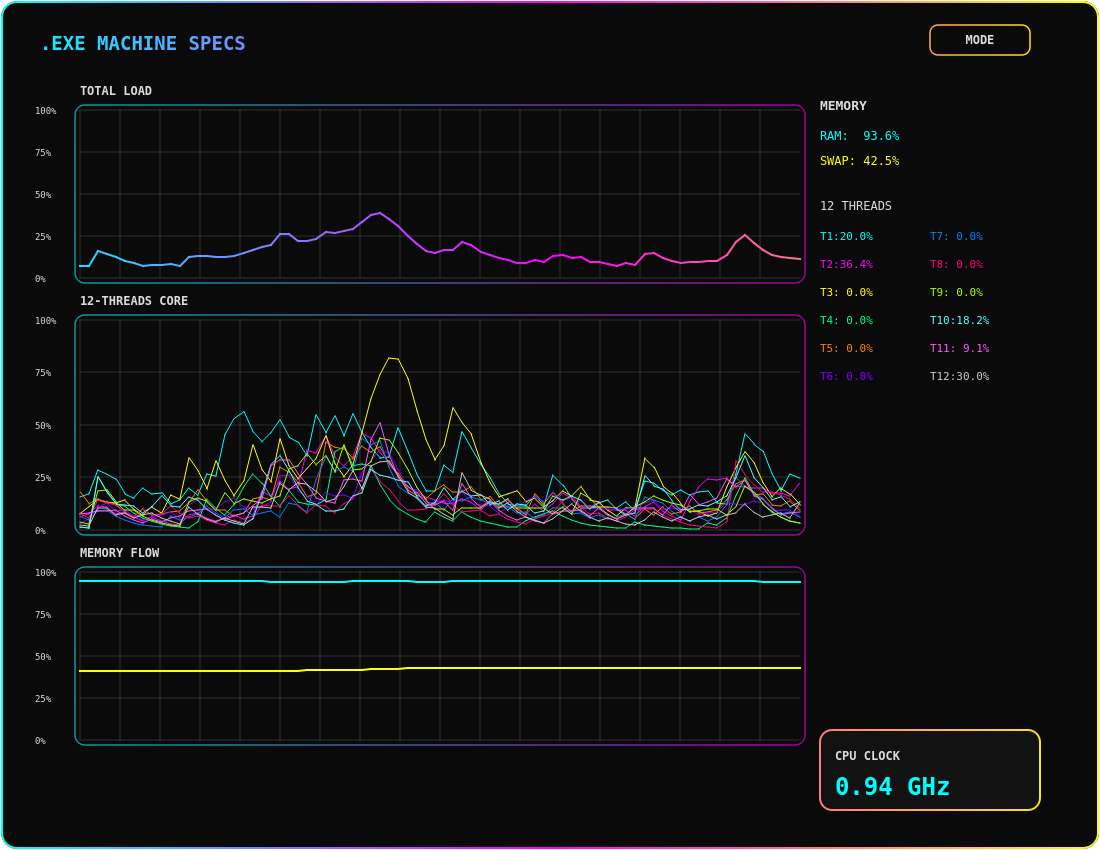This screenshot has height=850, width=1100.
Task: Select the .EXE MACHINE SPECS title
Action: pos(143,43)
